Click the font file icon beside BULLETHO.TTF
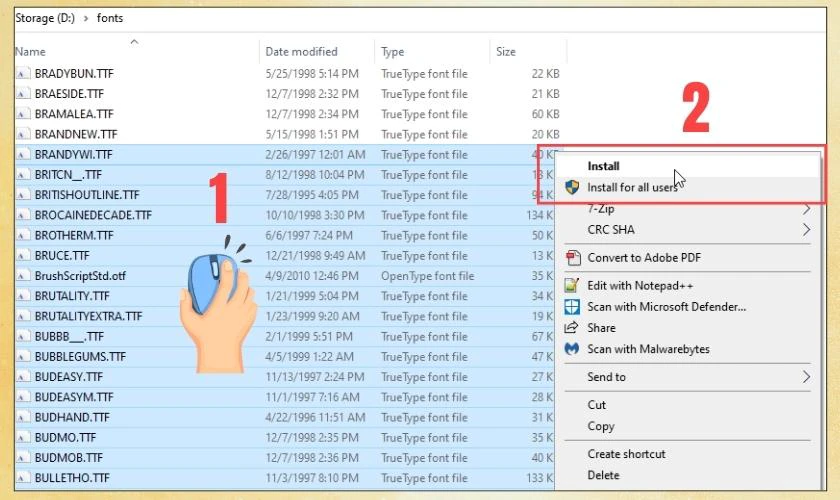 tap(22, 478)
